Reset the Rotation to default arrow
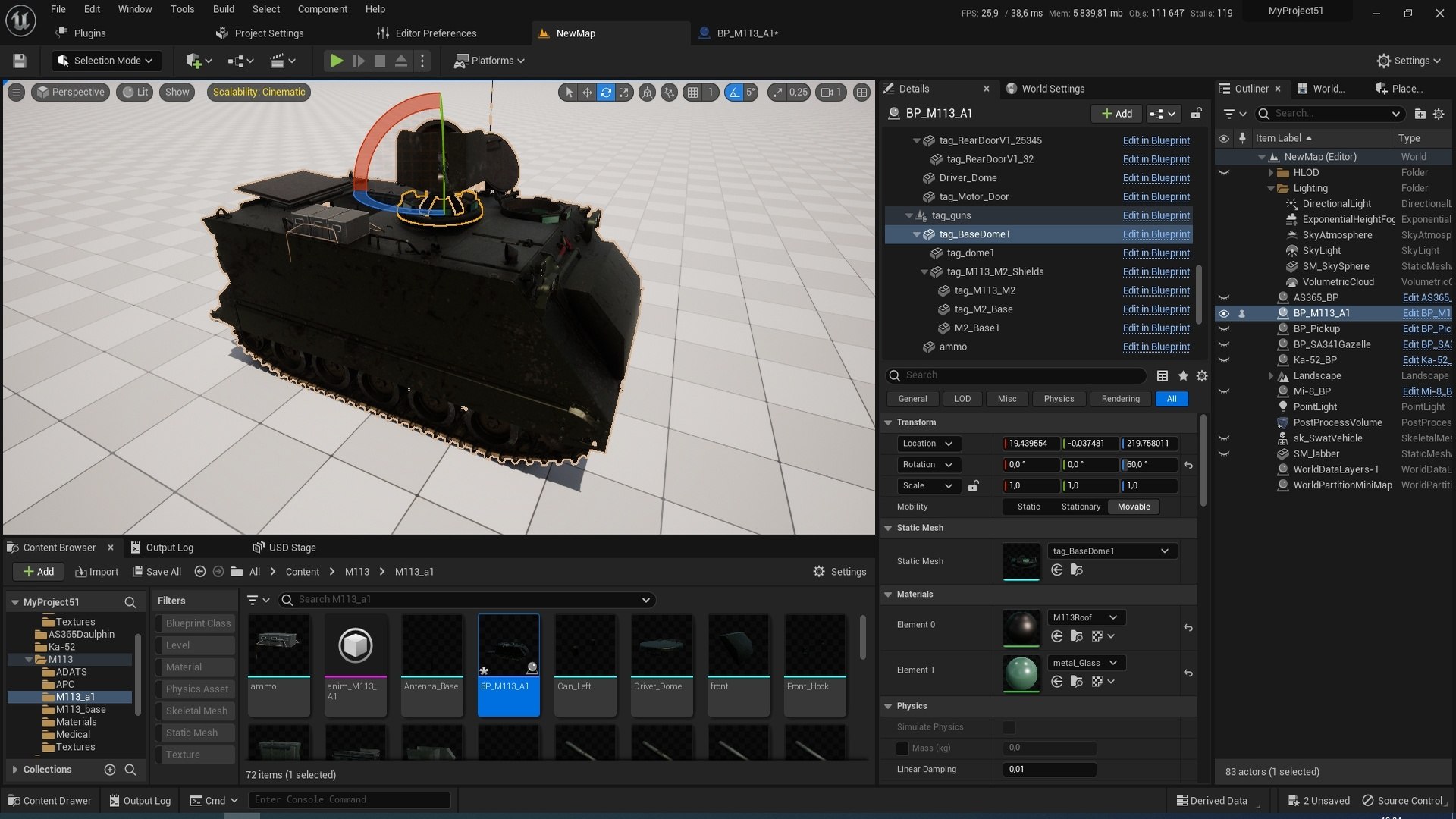Image resolution: width=1456 pixels, height=819 pixels. [1188, 465]
